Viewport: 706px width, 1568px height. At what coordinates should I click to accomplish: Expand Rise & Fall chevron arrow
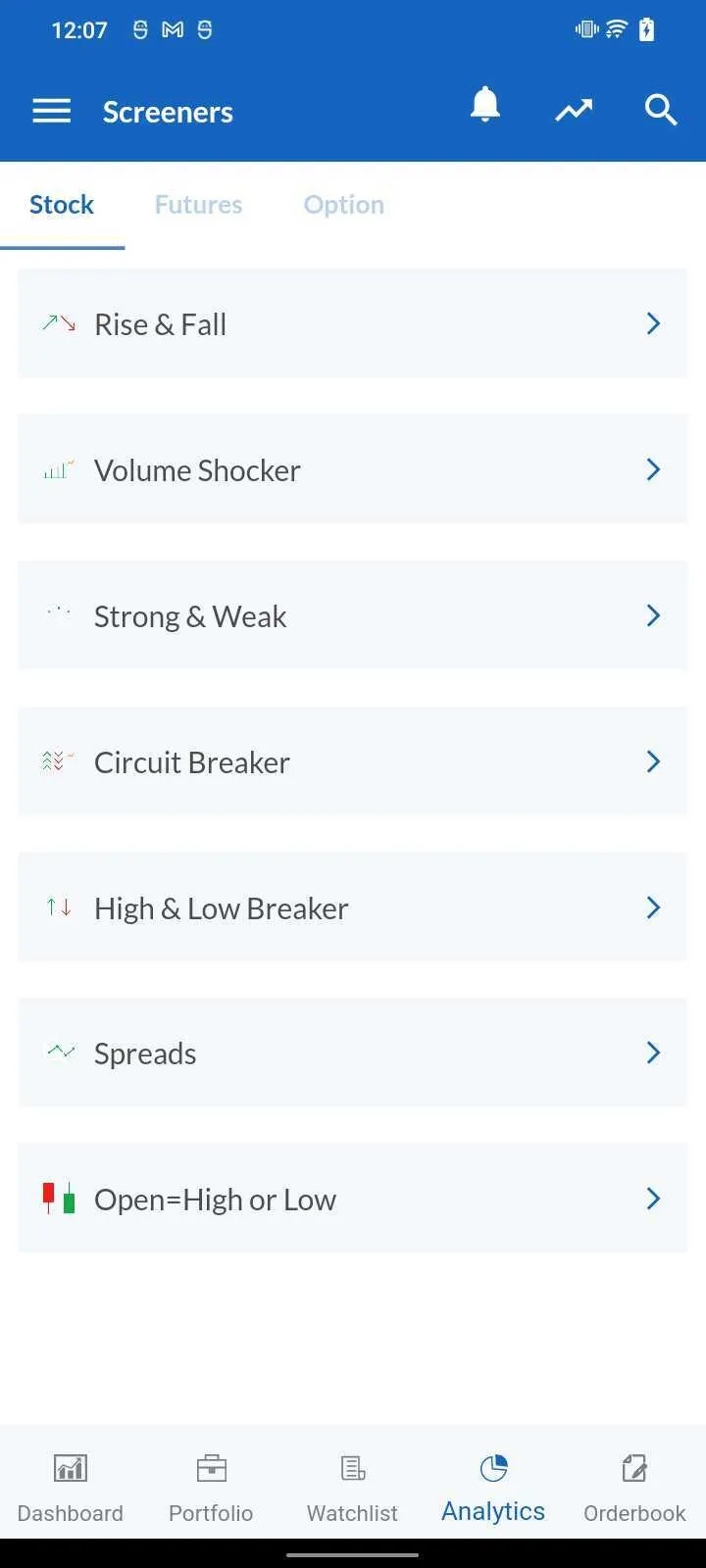653,323
